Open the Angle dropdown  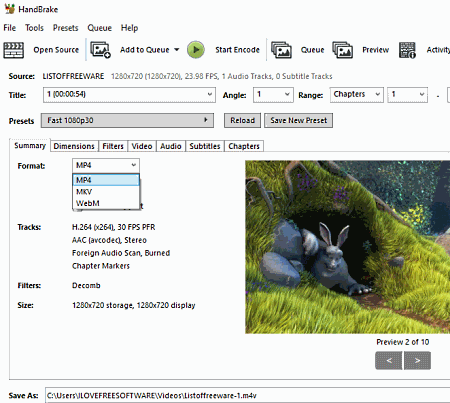point(273,95)
